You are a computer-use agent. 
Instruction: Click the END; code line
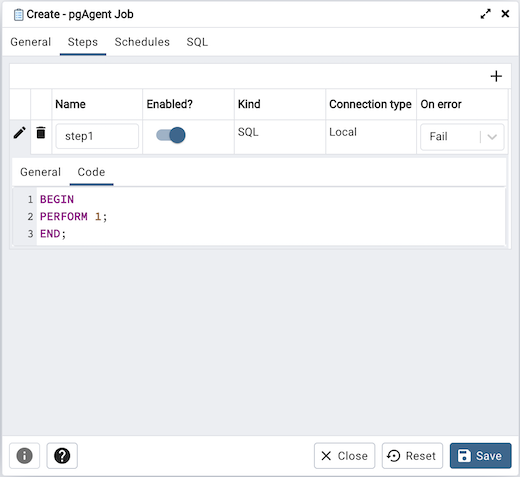53,234
